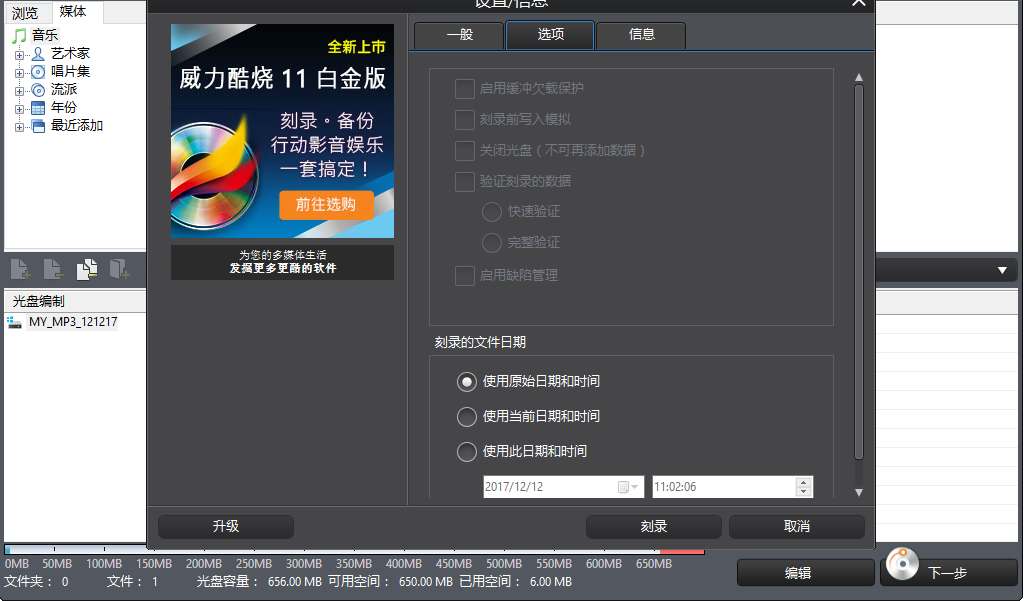
Task: Decrease the time with the down stepper
Action: coord(804,491)
